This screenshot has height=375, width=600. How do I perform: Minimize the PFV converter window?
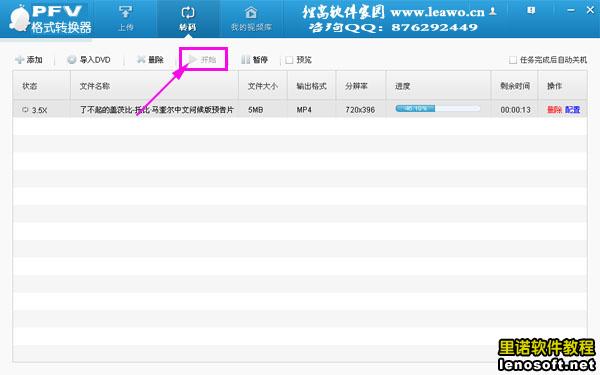(x=571, y=10)
